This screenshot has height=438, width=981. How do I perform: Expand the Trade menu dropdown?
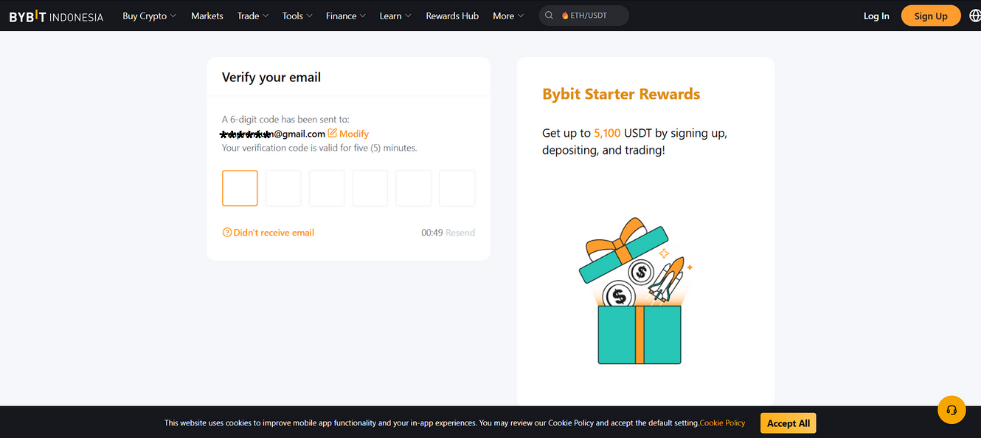pyautogui.click(x=253, y=16)
